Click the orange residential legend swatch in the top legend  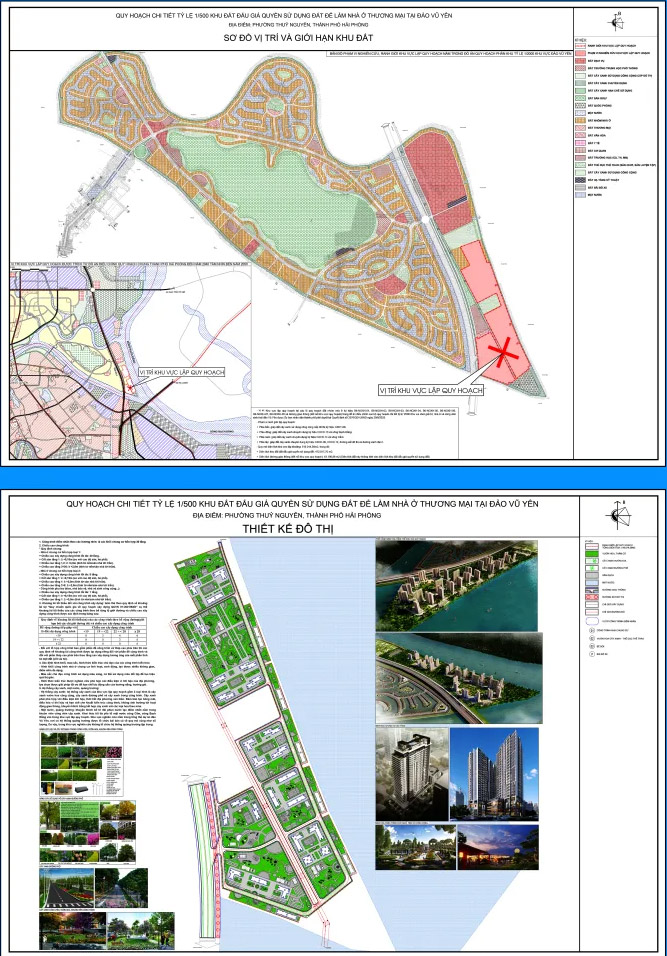point(579,121)
